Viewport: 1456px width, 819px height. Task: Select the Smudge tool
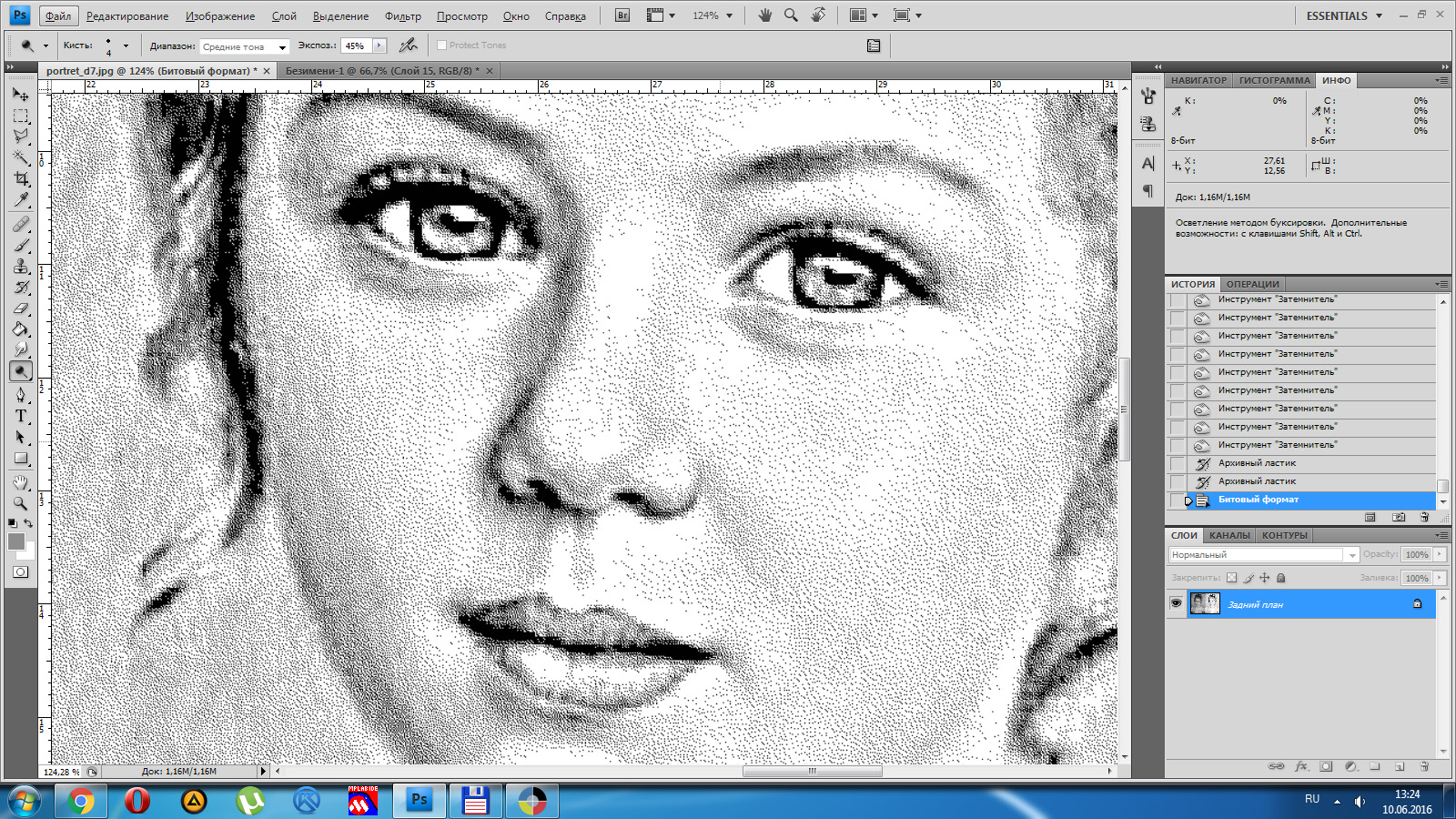tap(20, 350)
